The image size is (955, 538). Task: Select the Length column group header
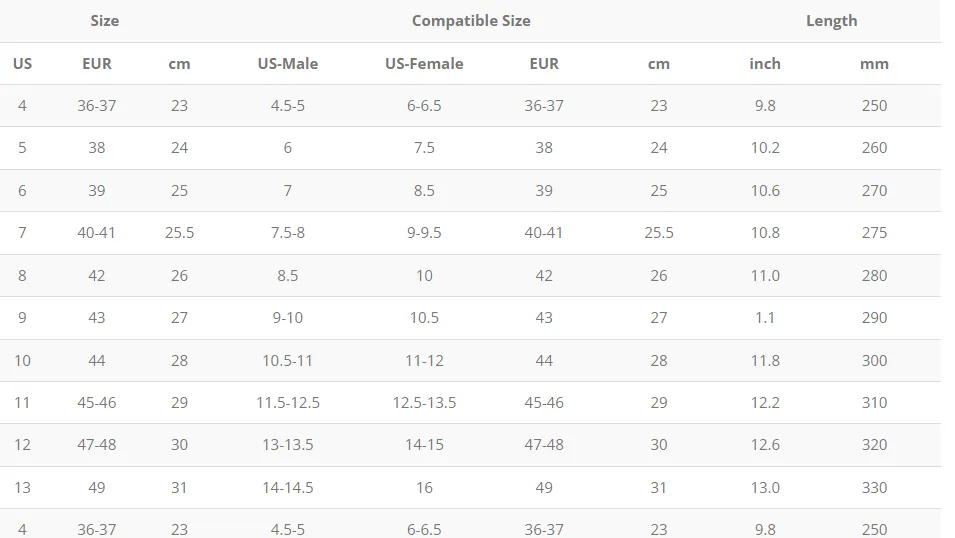pyautogui.click(x=831, y=21)
